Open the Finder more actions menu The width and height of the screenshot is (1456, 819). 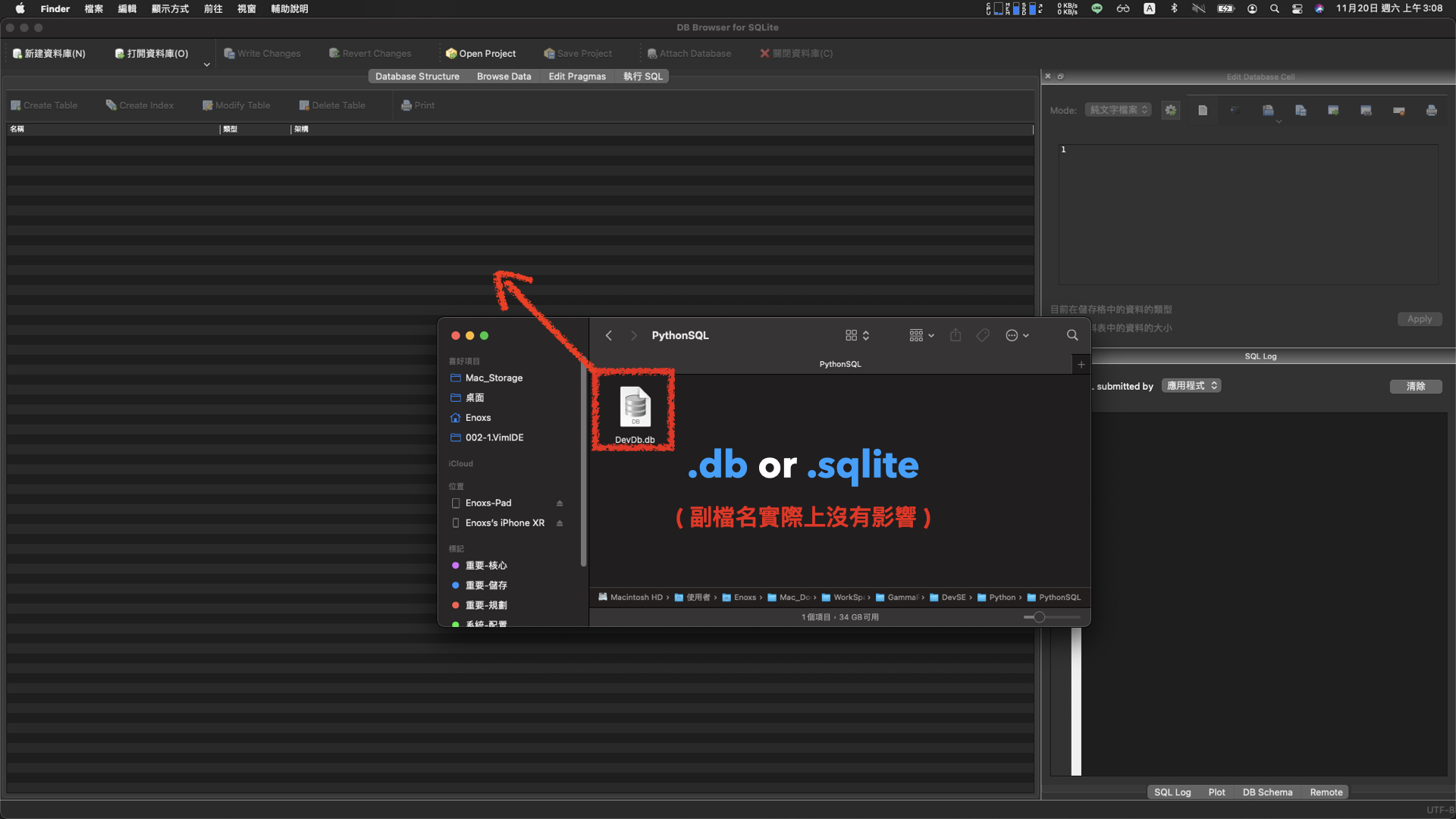[x=1017, y=335]
